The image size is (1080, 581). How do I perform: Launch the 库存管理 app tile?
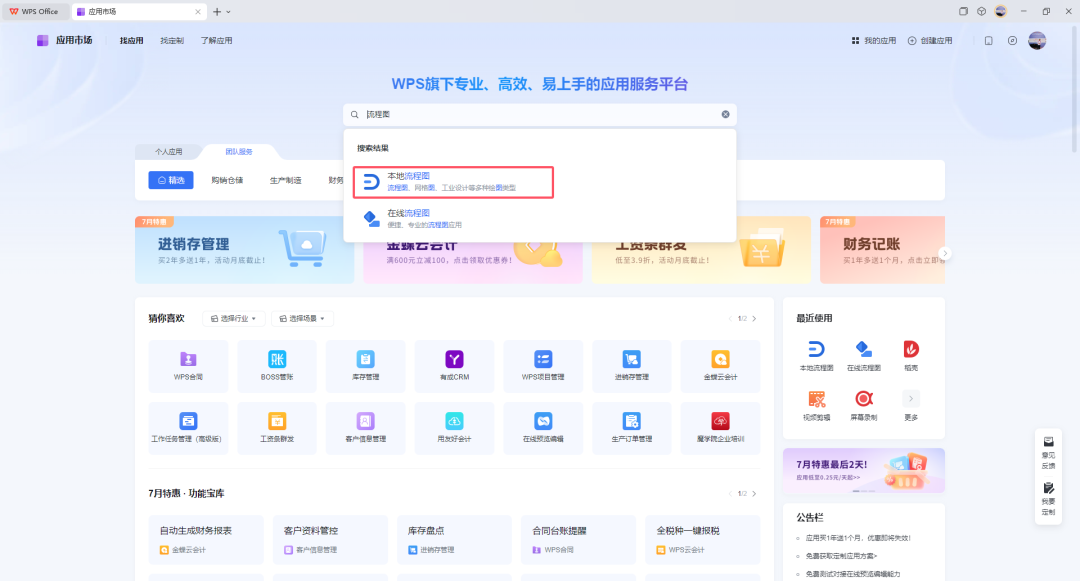[366, 366]
